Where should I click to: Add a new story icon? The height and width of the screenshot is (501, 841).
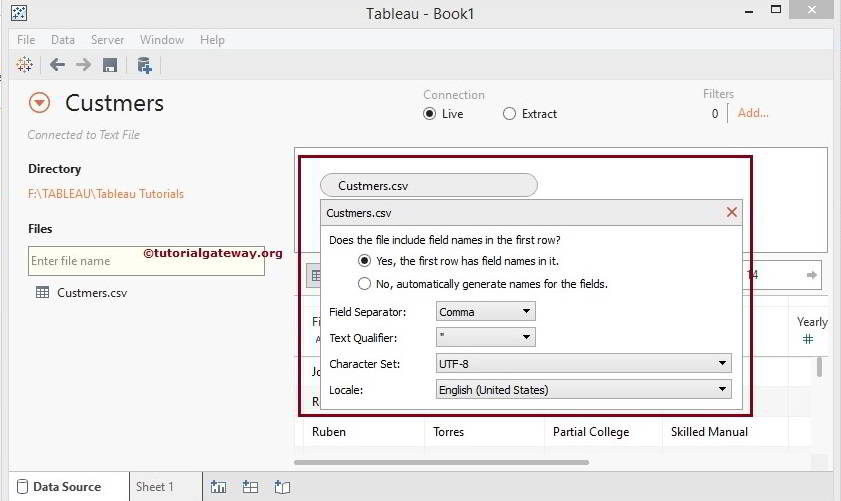pos(282,487)
